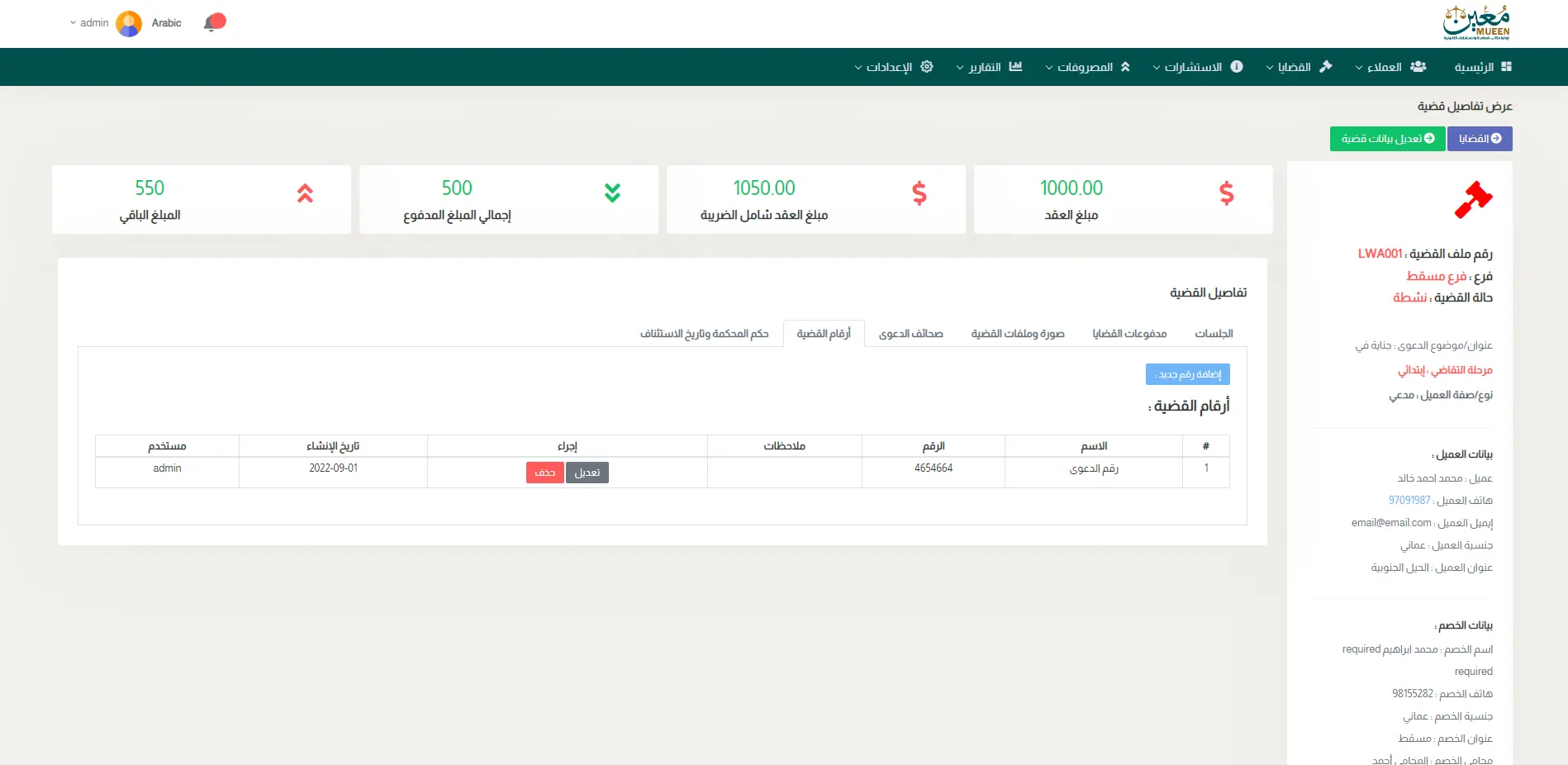1568x765 pixels.
Task: Click the client phone number 97091987 link
Action: 1409,501
